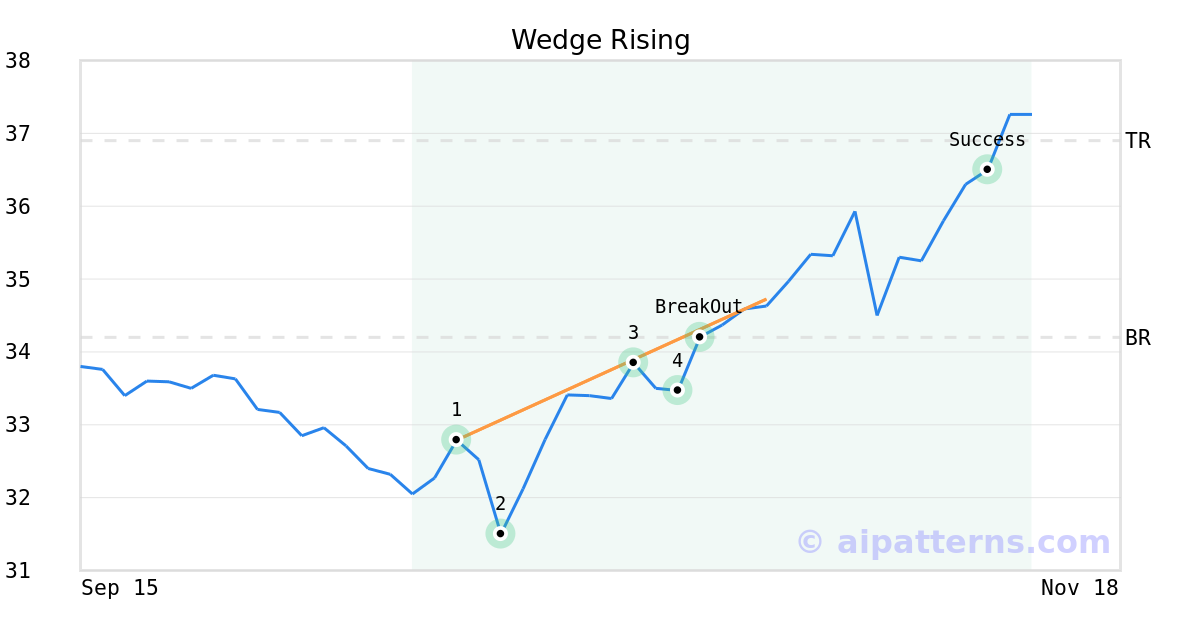
Task: Click the 37 value on the price axis
Action: pos(18,134)
